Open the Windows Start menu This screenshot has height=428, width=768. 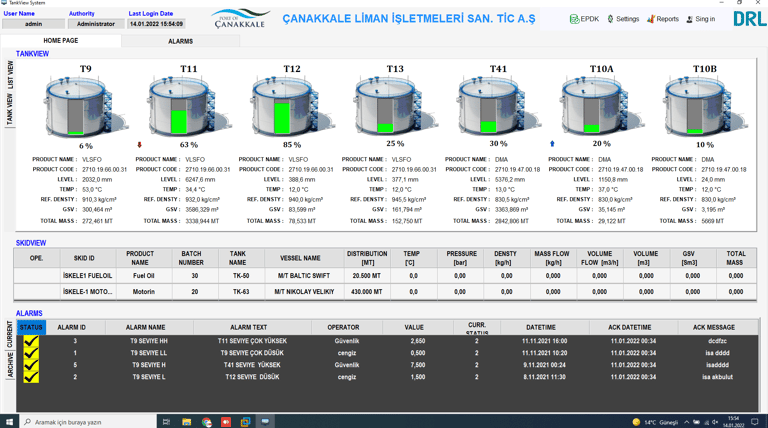tap(9, 422)
